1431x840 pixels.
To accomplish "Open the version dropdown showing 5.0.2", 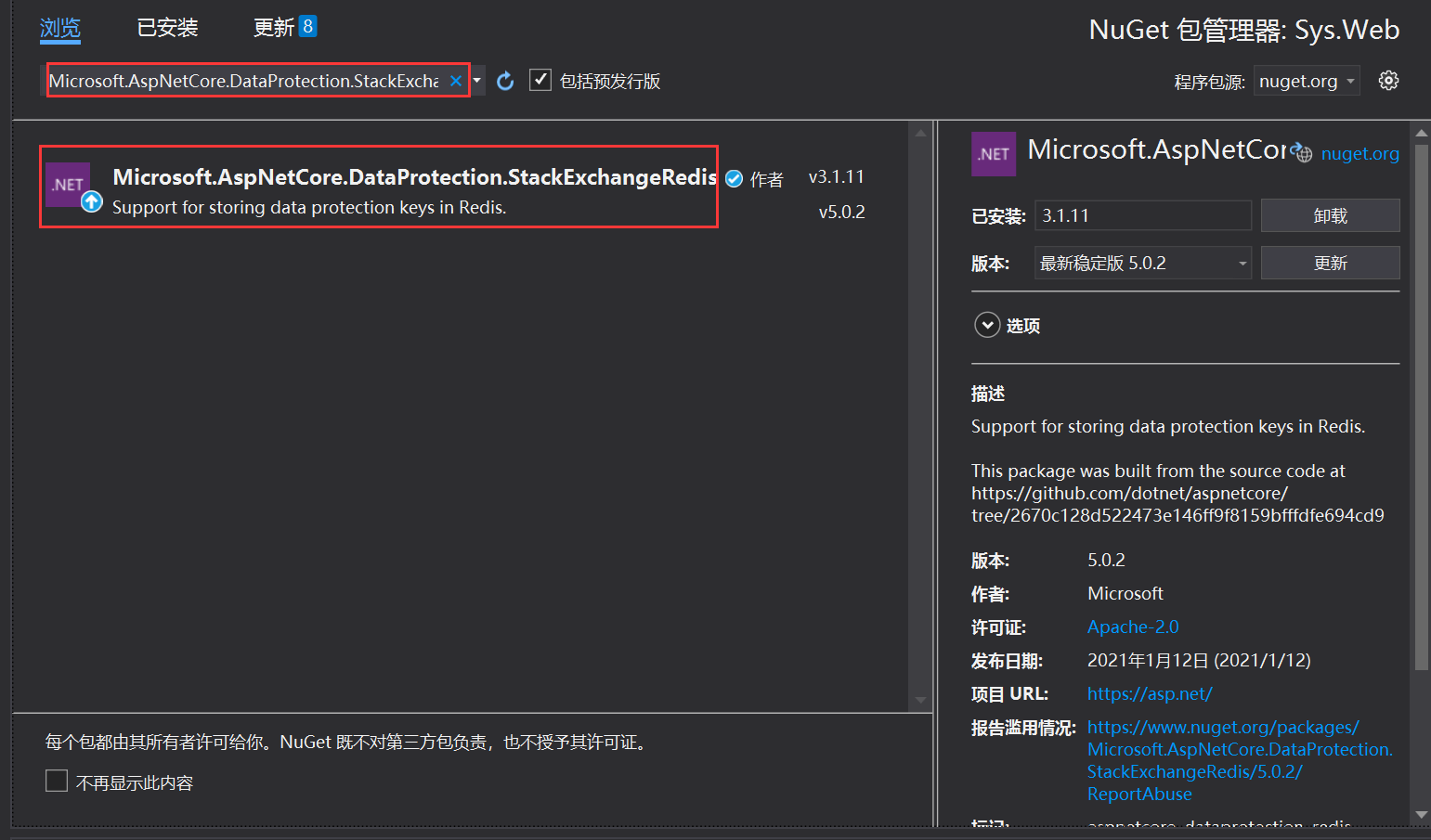I will click(1143, 263).
